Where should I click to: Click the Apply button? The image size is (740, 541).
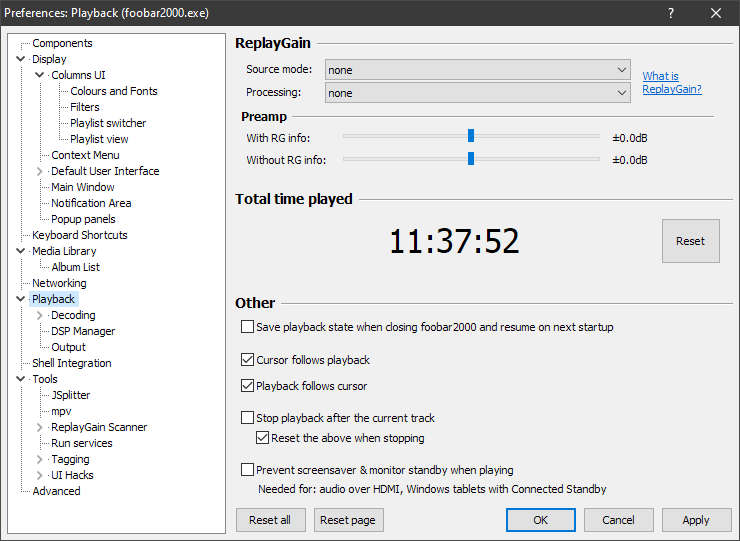(695, 520)
